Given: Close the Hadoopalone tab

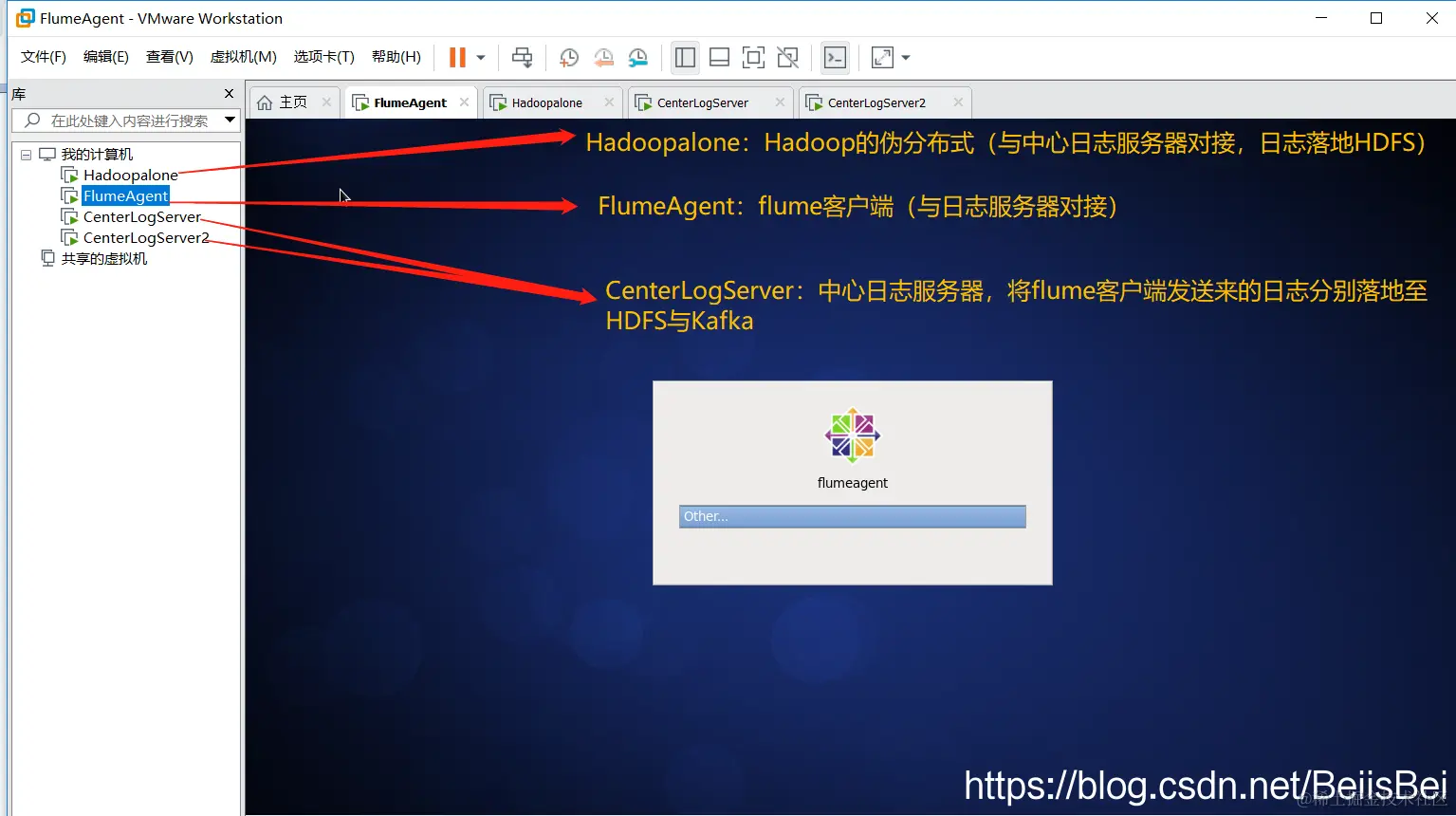Looking at the screenshot, I should coord(609,102).
